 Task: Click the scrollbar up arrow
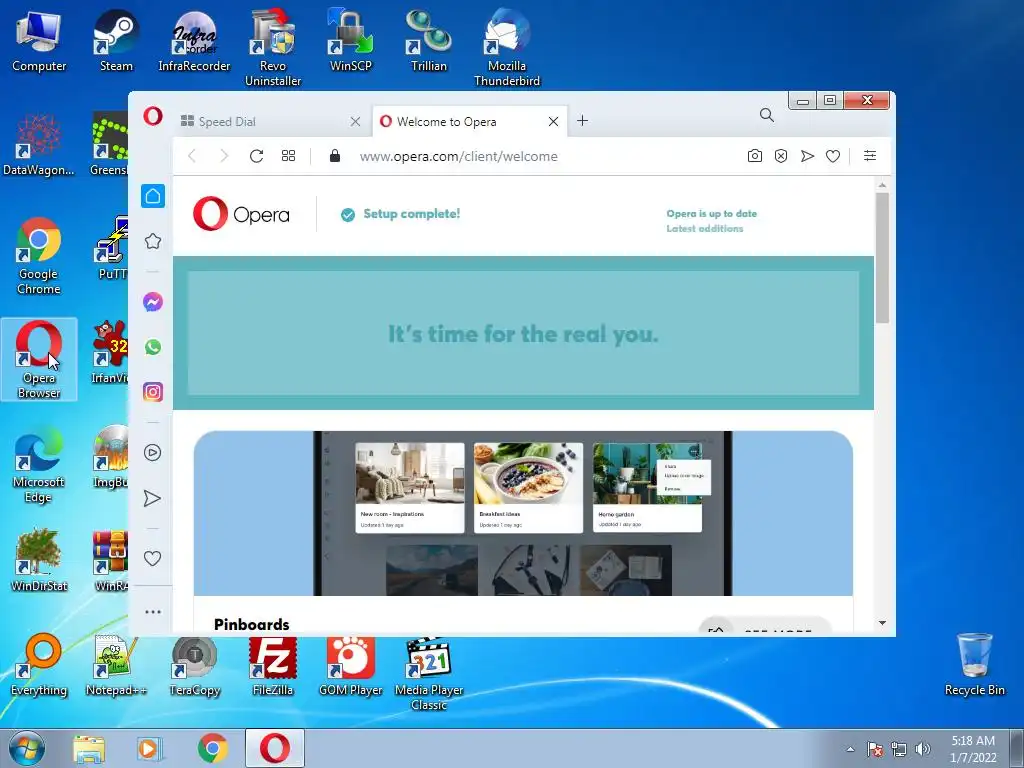(x=882, y=185)
